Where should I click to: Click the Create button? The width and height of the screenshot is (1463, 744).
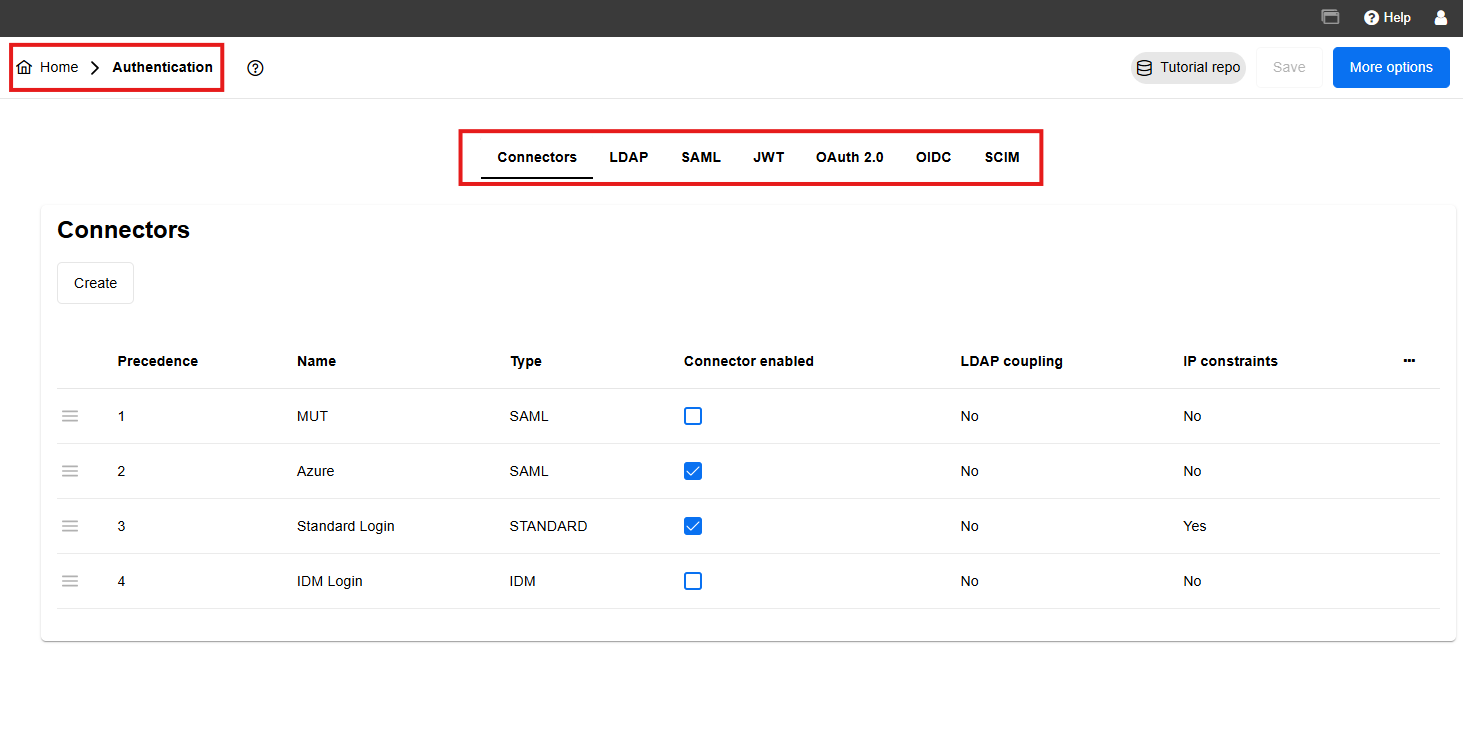[95, 282]
